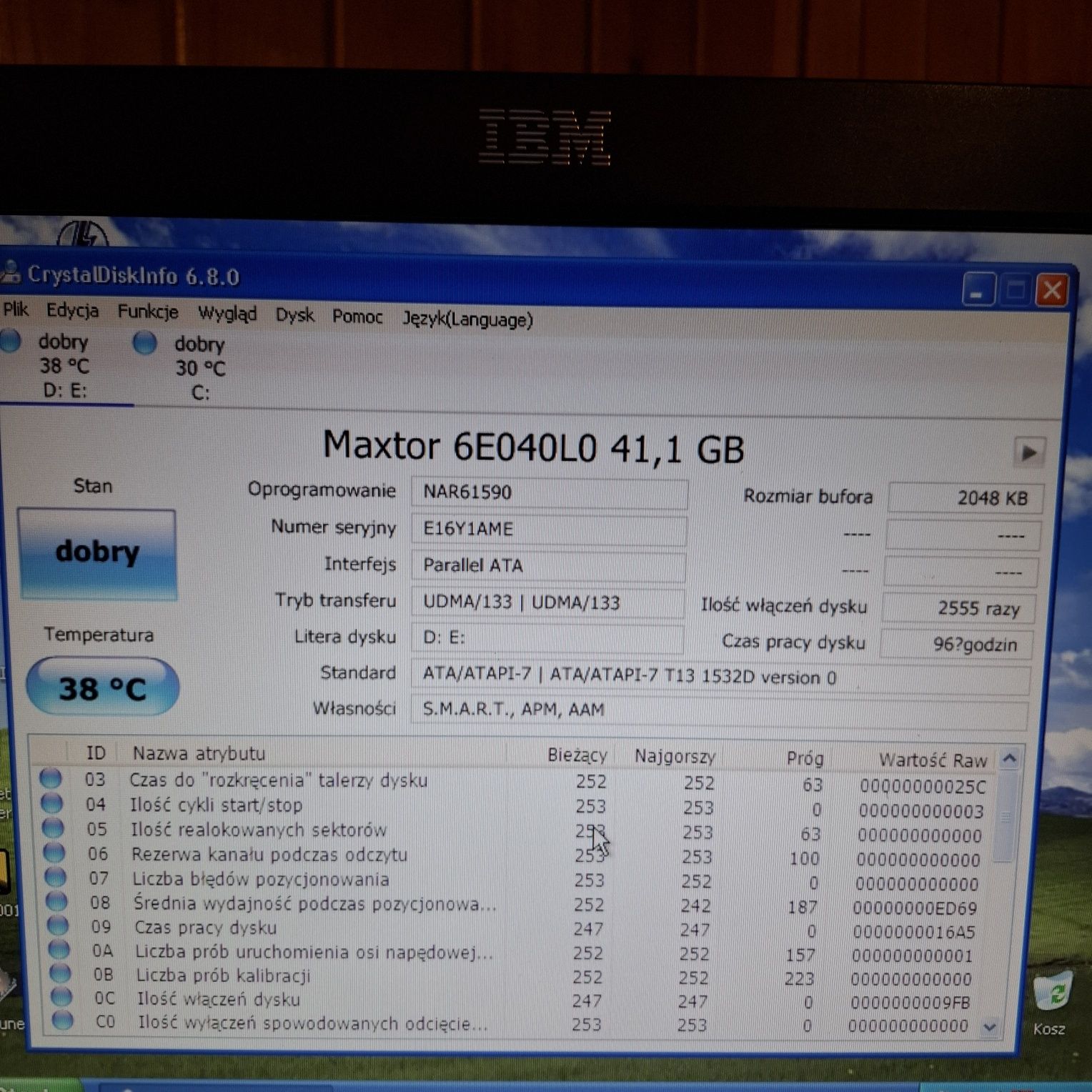
Task: Click the UDMA/133 transfer mode field
Action: 547,602
